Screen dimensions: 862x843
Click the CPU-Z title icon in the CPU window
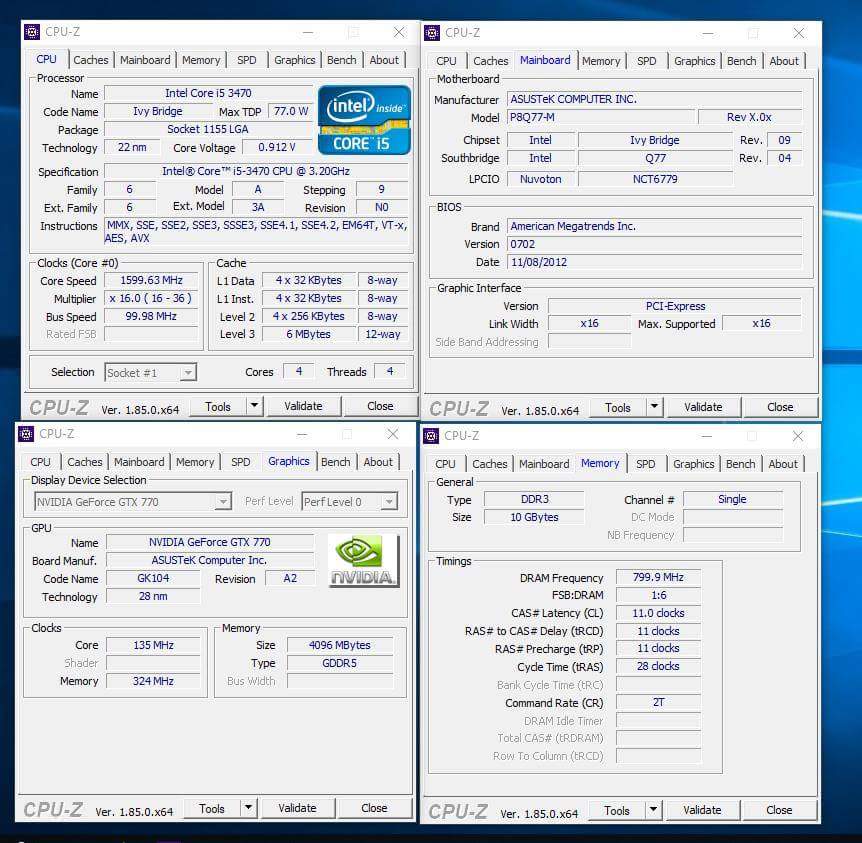coord(32,32)
